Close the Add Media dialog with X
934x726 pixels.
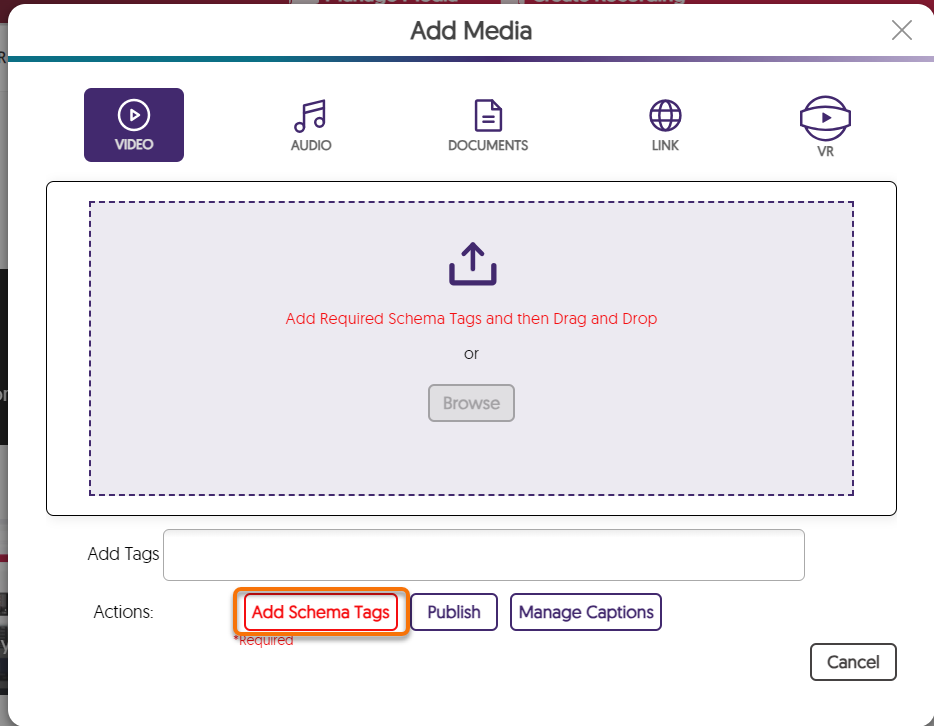(901, 30)
